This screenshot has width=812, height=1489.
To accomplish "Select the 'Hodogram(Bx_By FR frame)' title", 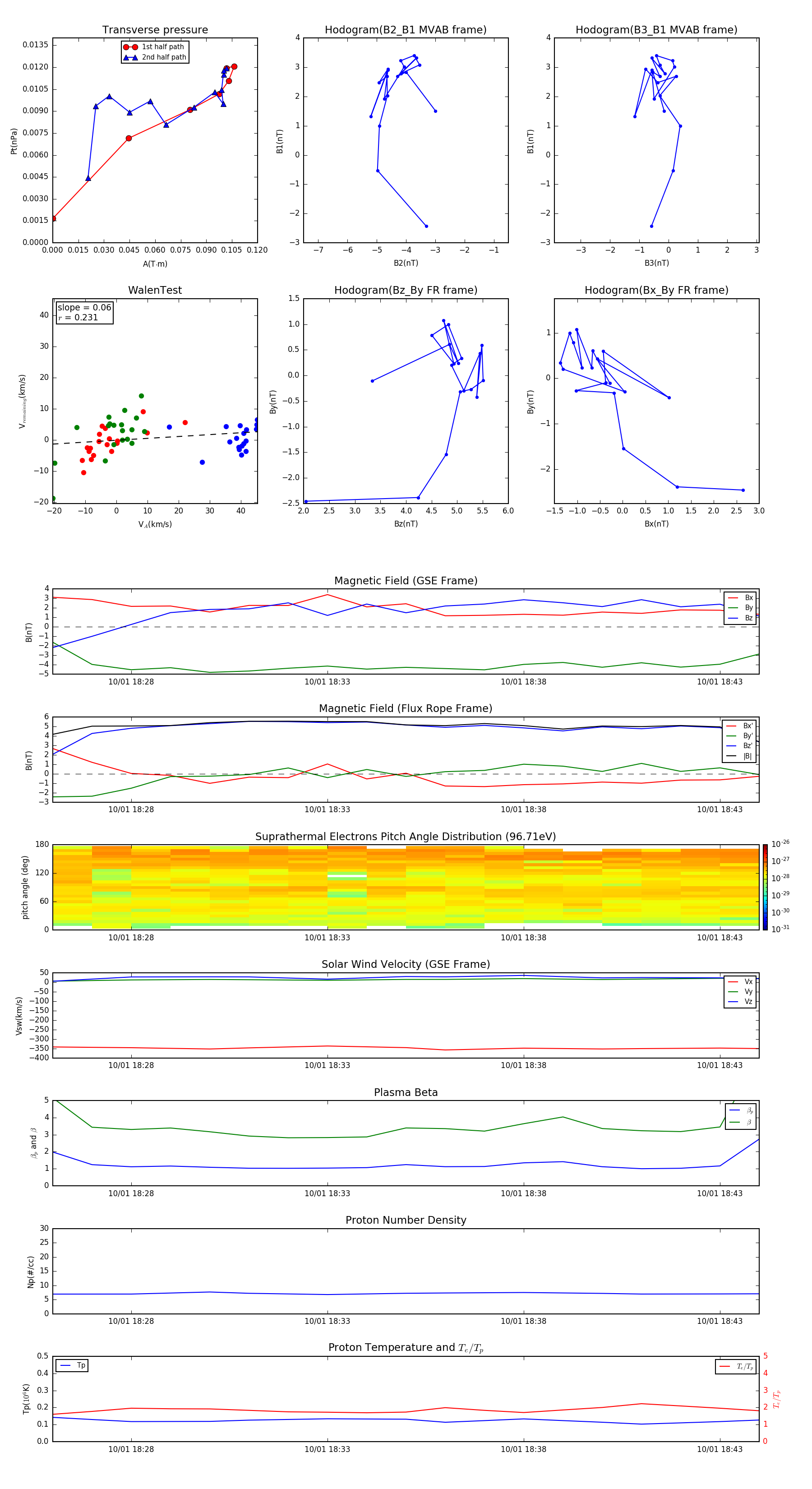I will click(656, 290).
